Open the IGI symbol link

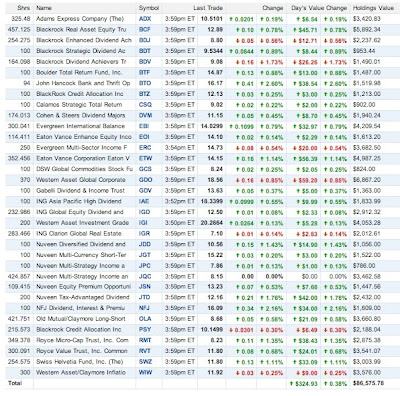tap(143, 223)
